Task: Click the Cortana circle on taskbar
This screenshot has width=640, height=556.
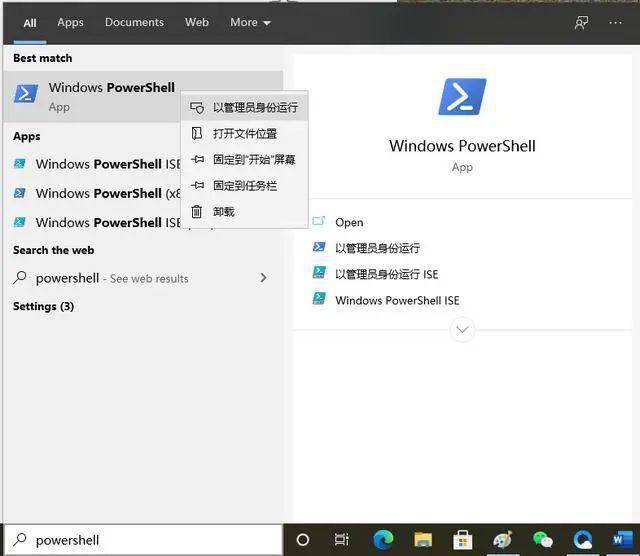Action: pyautogui.click(x=303, y=540)
